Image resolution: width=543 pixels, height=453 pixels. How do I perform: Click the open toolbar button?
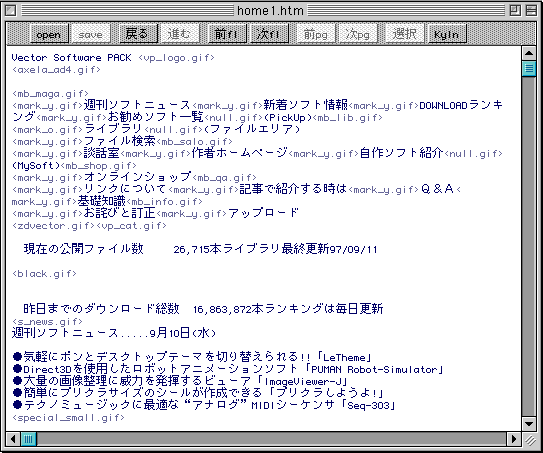pos(49,34)
